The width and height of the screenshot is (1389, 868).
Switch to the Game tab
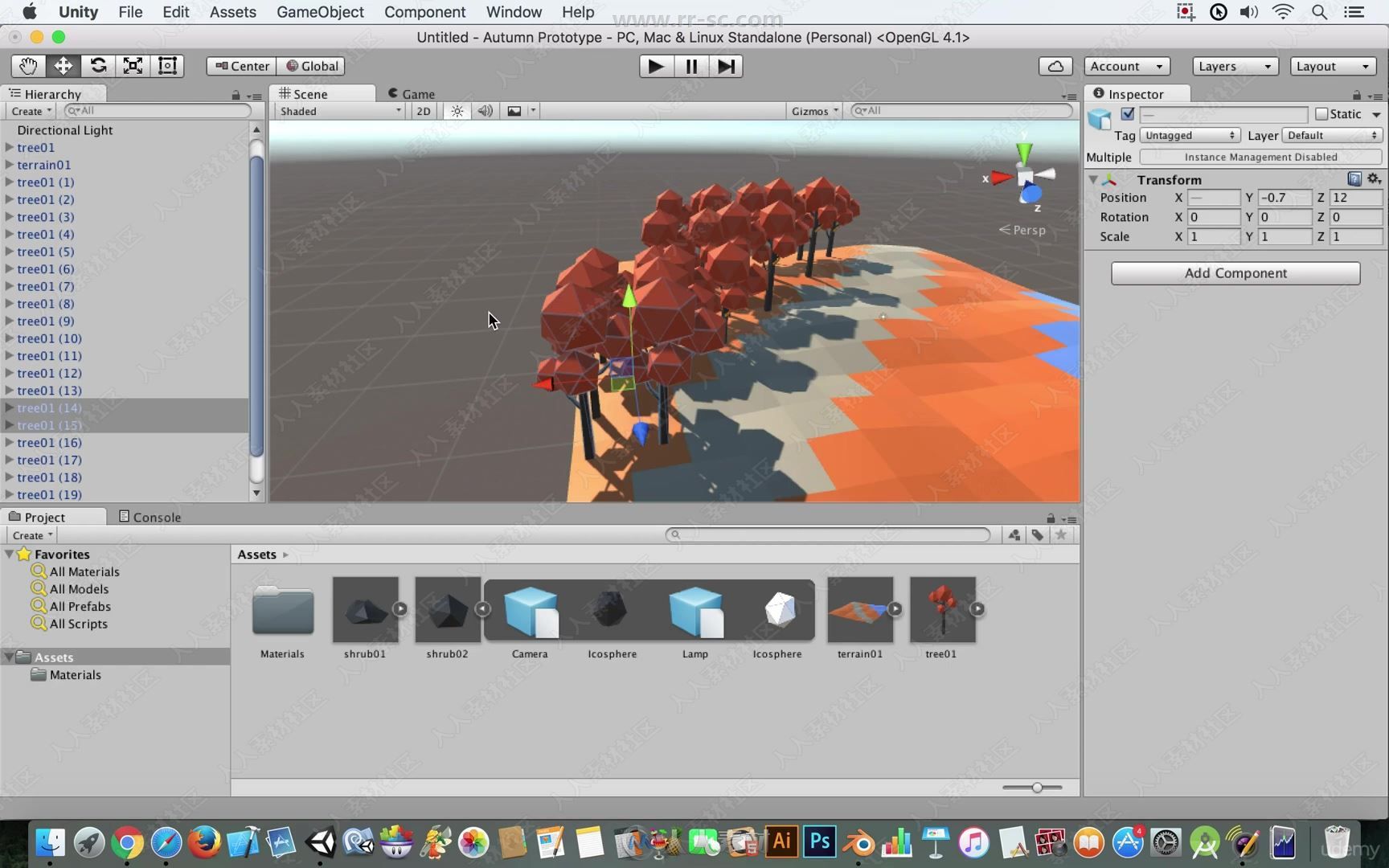[x=412, y=94]
